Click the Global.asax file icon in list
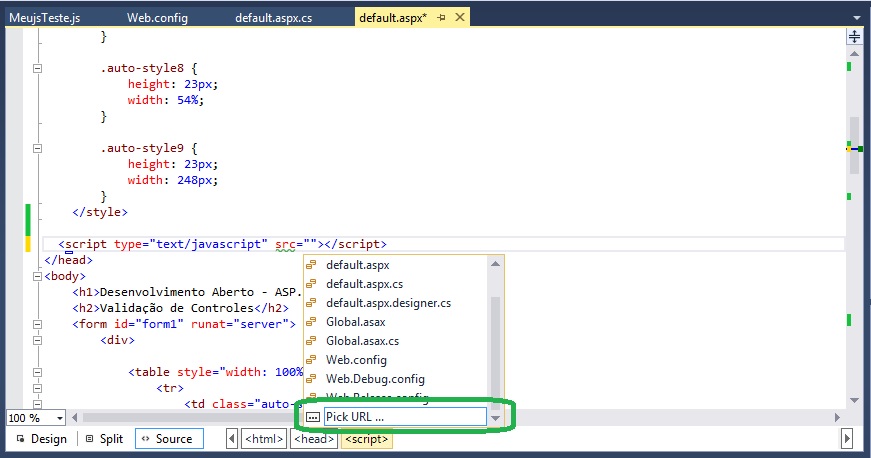Screen dimensions: 871x458 [x=312, y=322]
